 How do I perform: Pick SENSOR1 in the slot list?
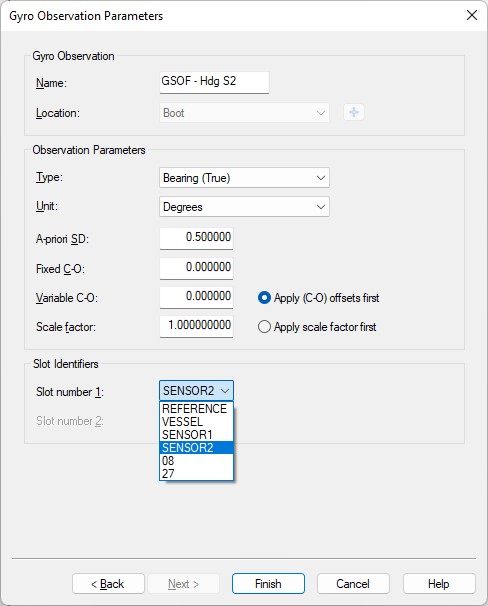click(196, 434)
